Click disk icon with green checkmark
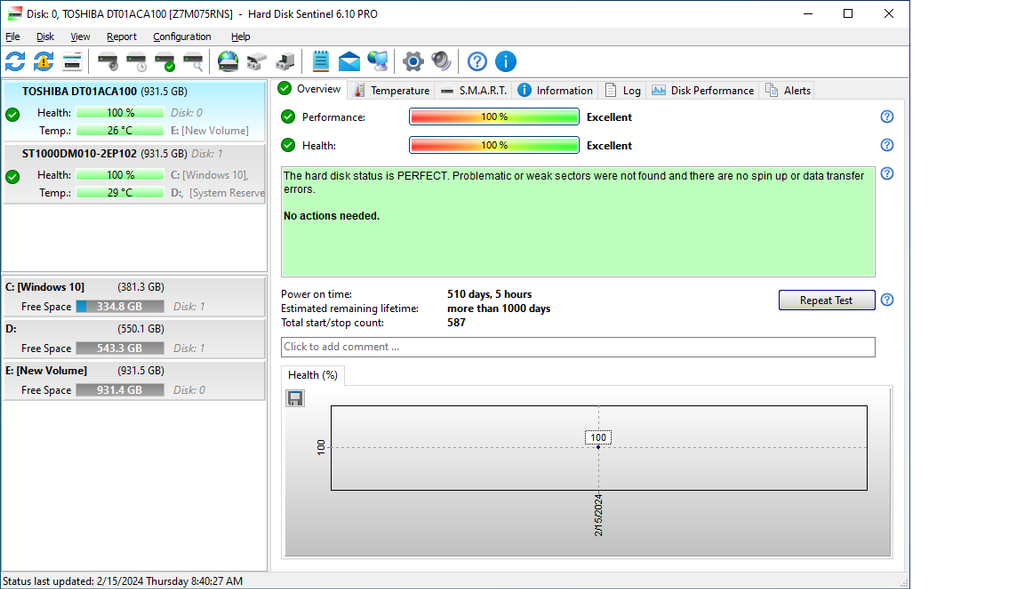This screenshot has width=1024, height=589. click(165, 62)
